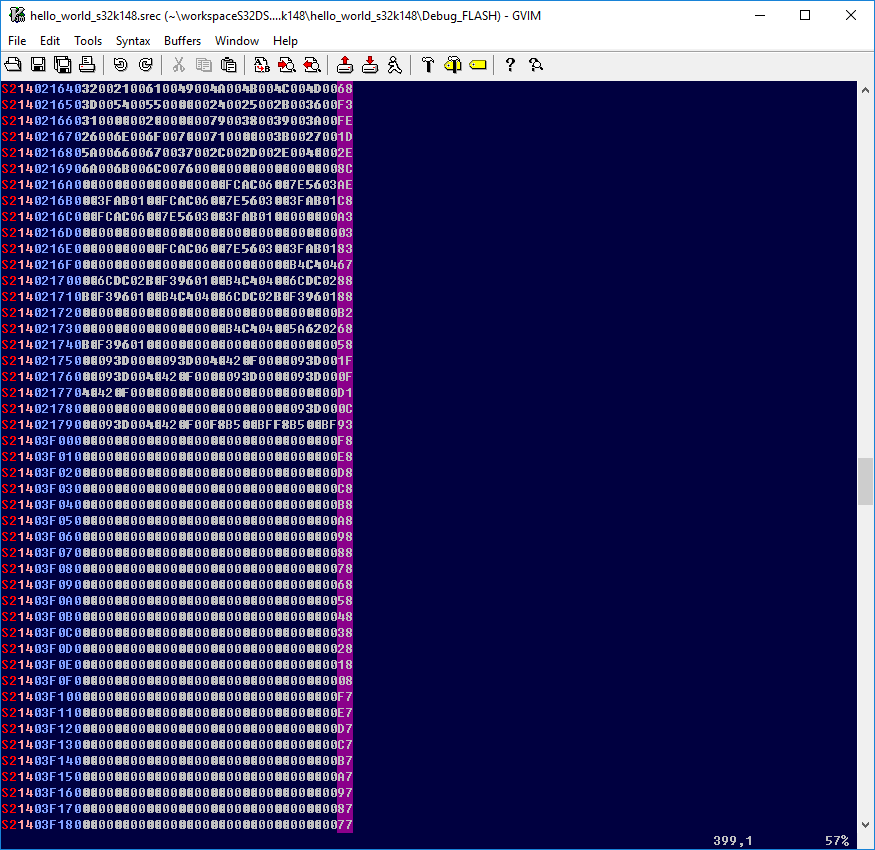Load a session with up-arrow icon
Image resolution: width=875 pixels, height=850 pixels.
345,65
